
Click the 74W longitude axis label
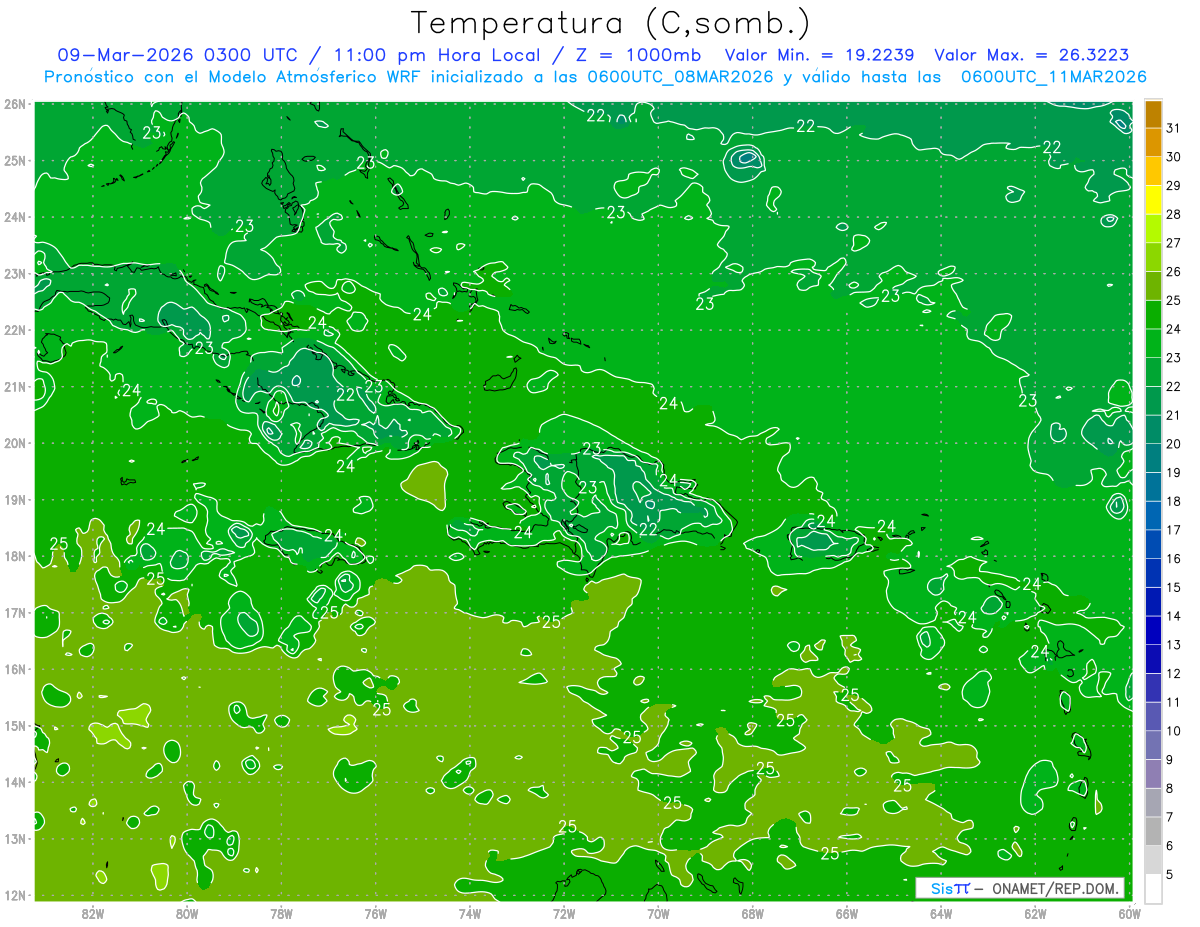tap(470, 913)
